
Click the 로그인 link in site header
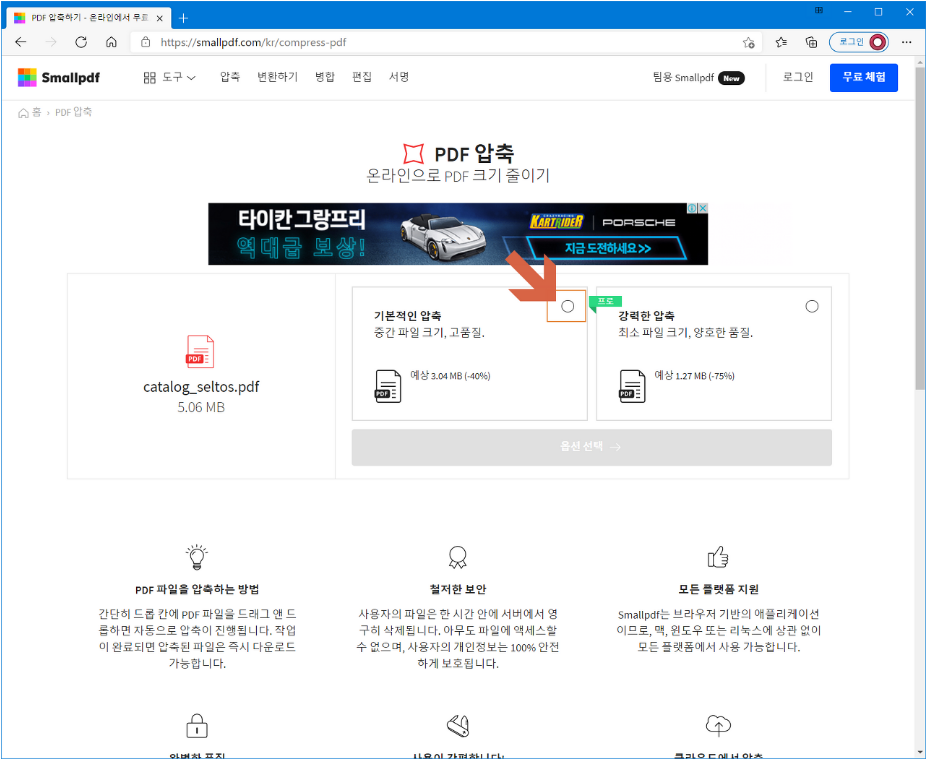coord(798,77)
